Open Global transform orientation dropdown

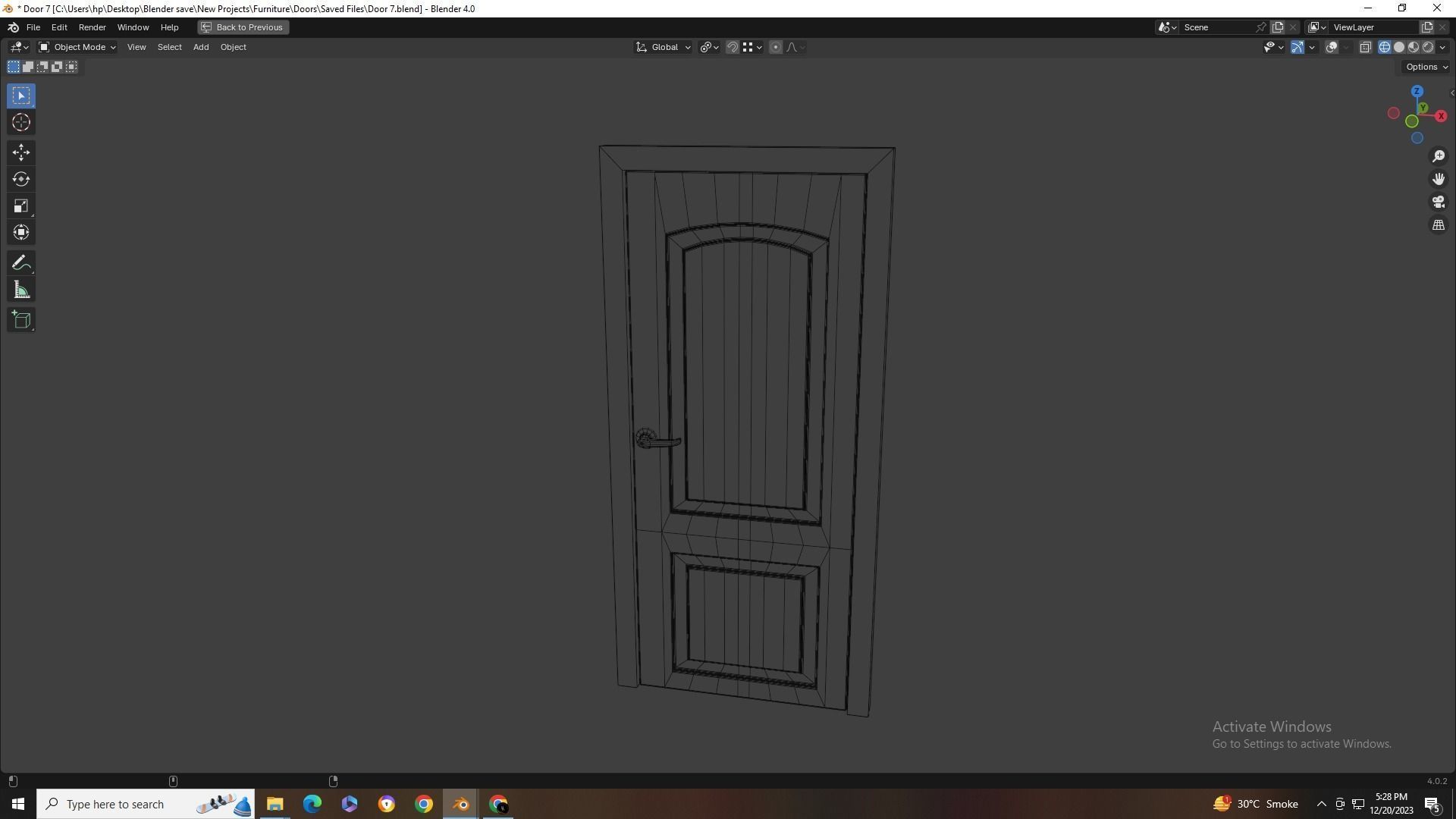pyautogui.click(x=664, y=47)
